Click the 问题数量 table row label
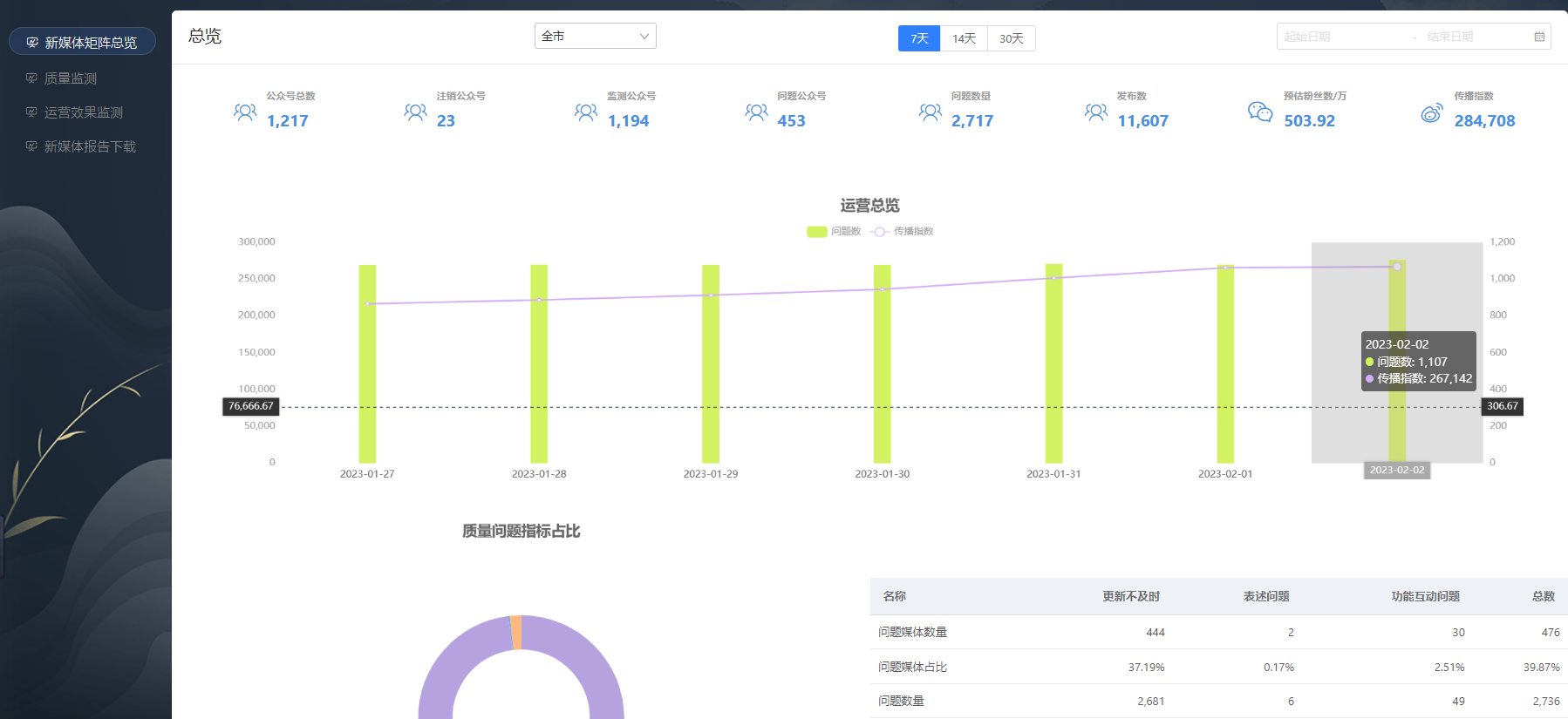 [x=901, y=701]
